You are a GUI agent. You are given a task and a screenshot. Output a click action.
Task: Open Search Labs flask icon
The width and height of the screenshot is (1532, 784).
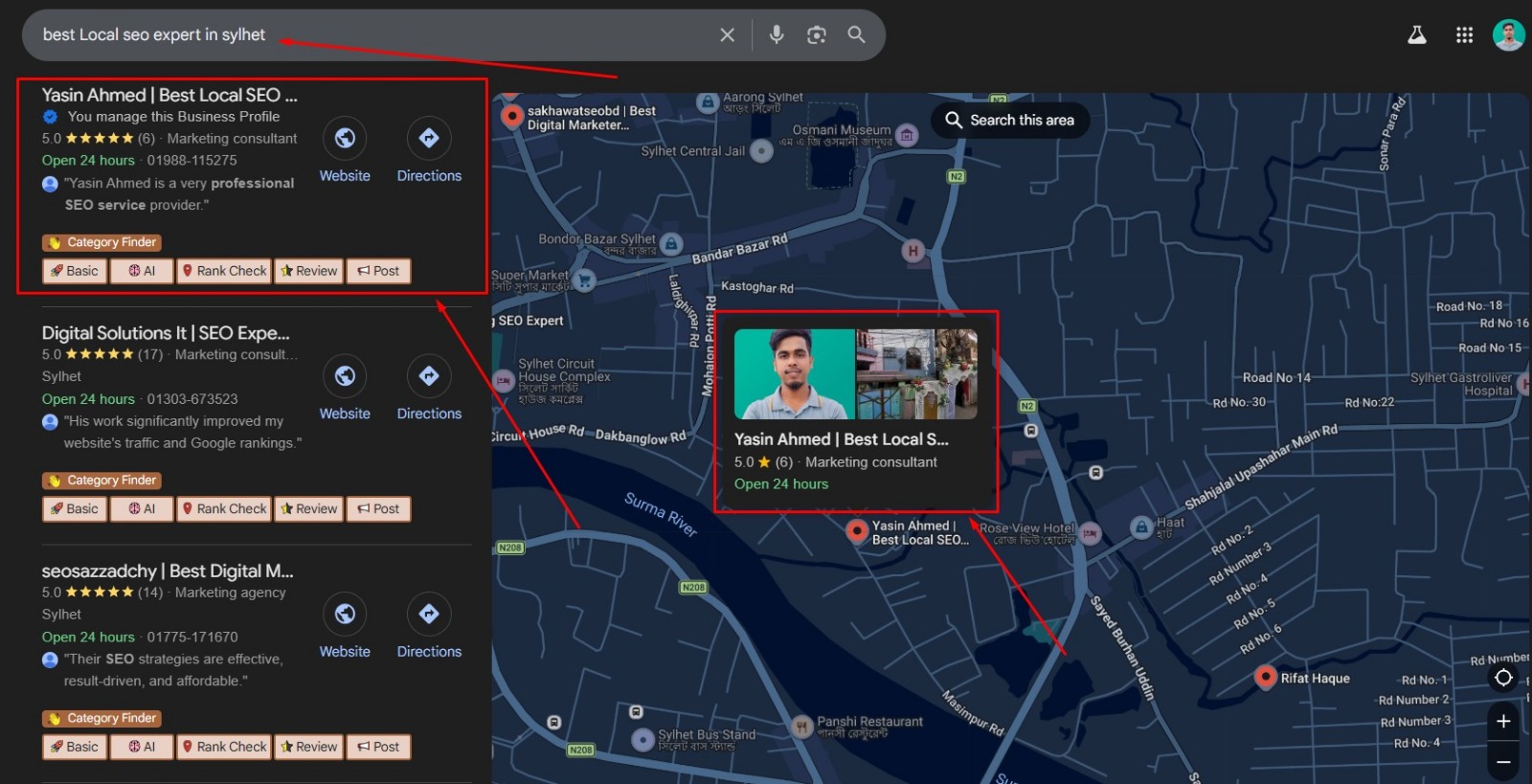[1416, 35]
